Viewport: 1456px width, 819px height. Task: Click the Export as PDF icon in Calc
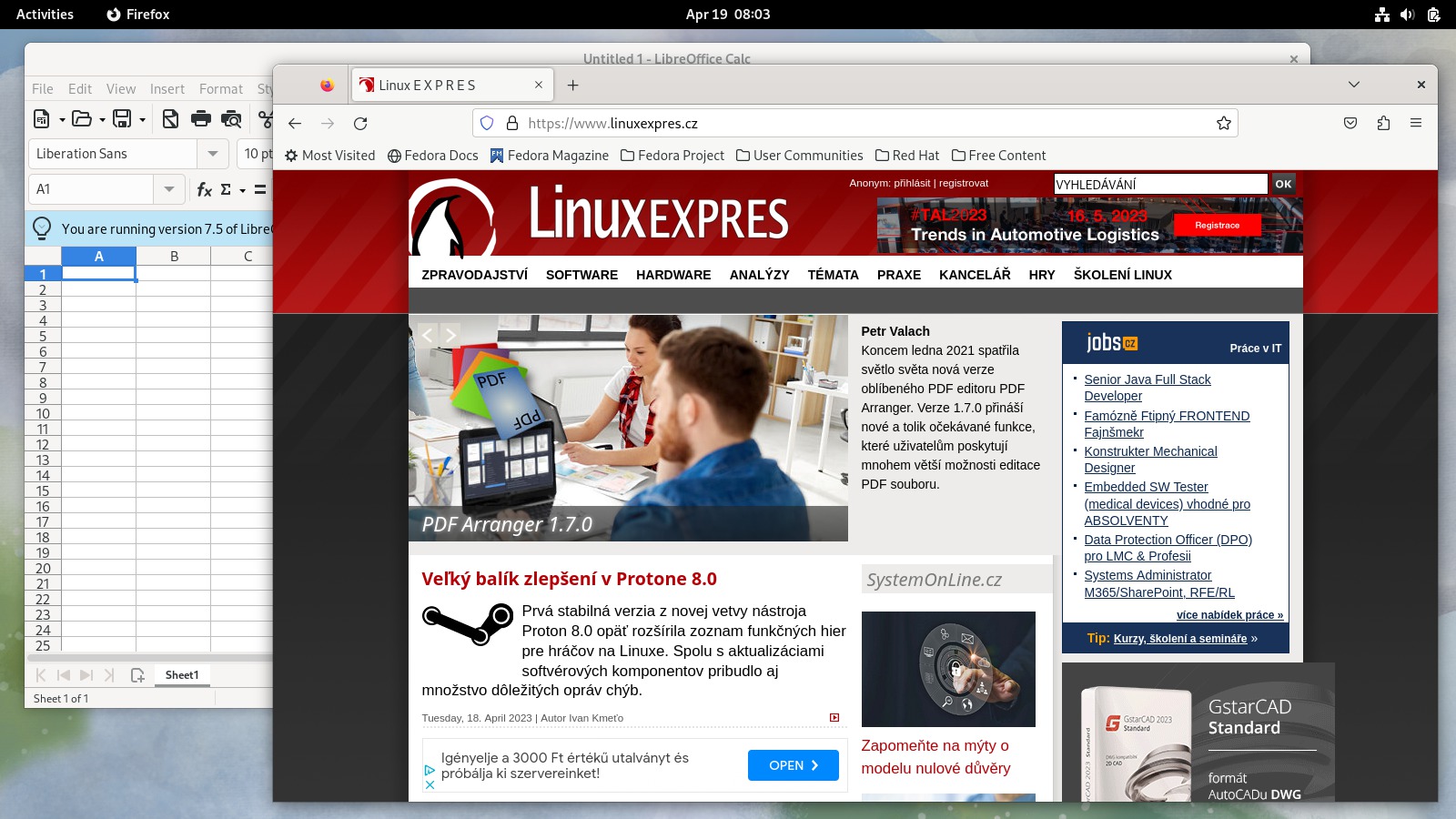[x=170, y=118]
